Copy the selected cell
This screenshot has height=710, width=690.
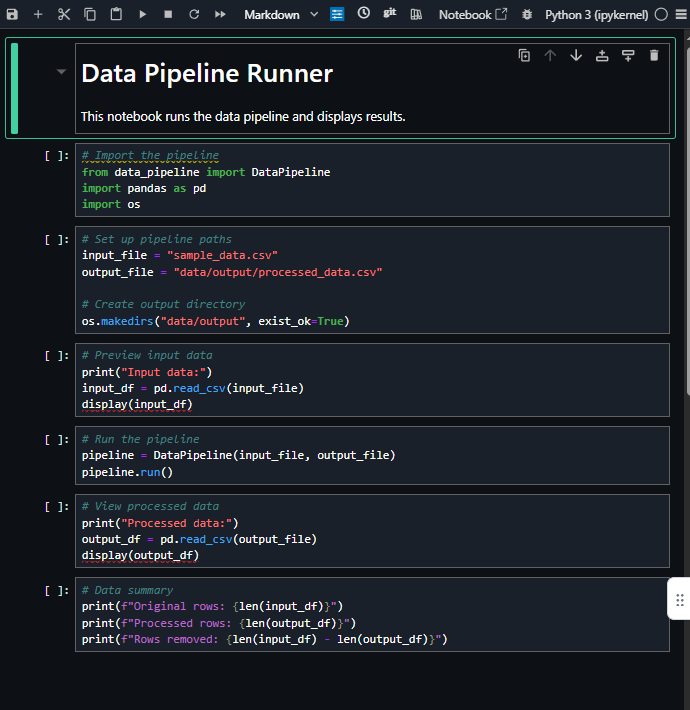click(x=90, y=14)
